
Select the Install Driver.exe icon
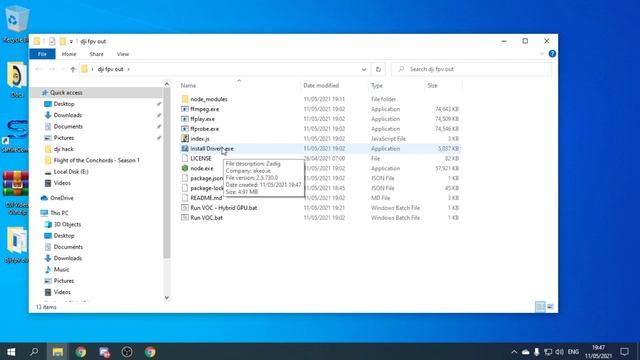click(185, 149)
